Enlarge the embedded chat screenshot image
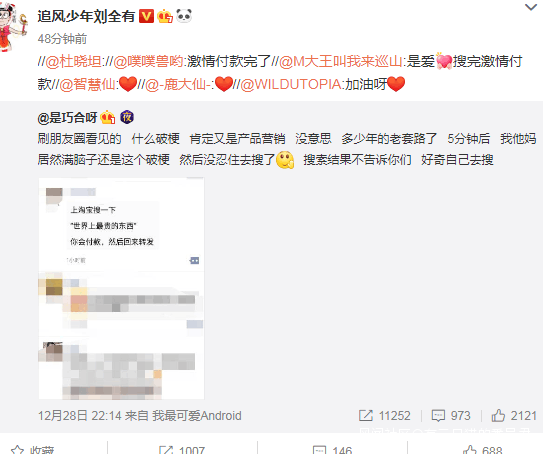543x454 pixels. 121,288
